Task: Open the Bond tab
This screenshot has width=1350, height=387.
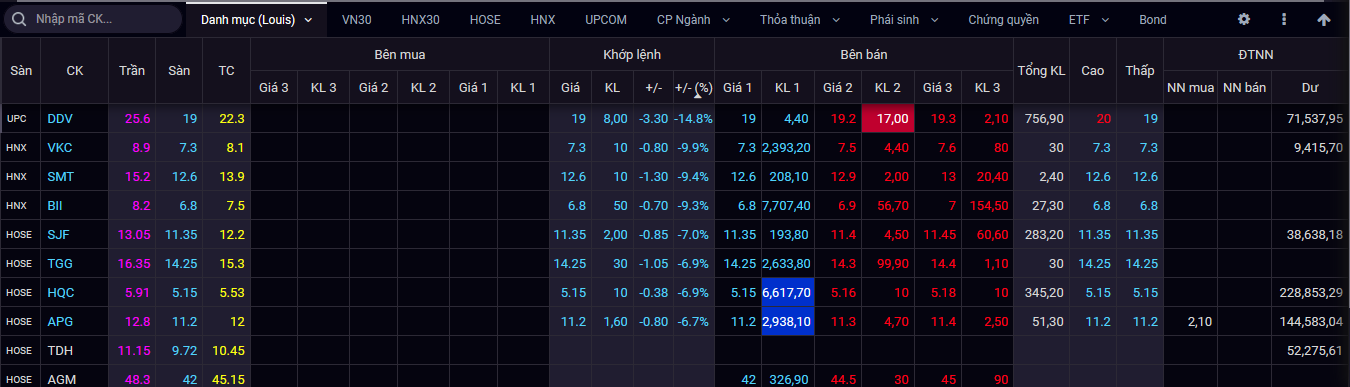Action: click(1153, 19)
